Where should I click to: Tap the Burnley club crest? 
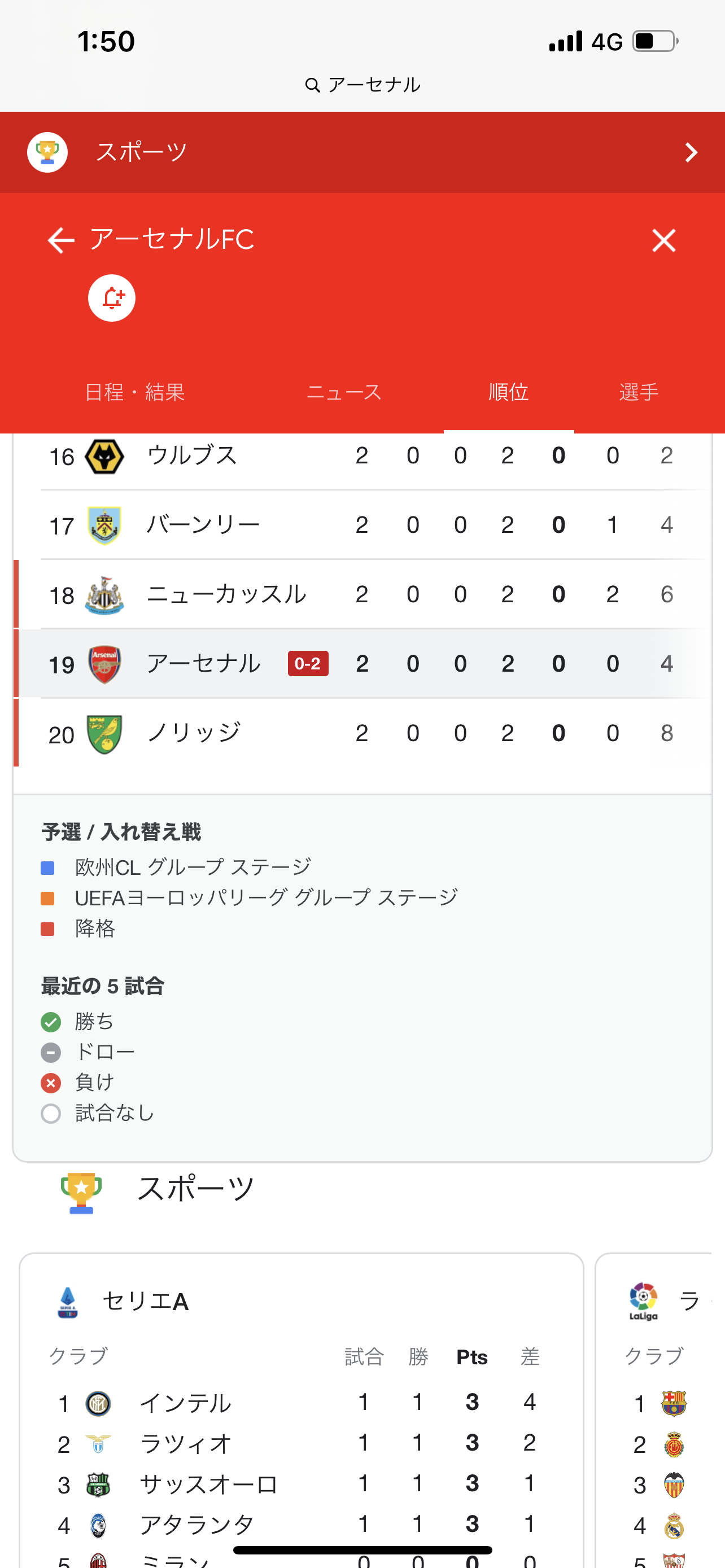[104, 525]
